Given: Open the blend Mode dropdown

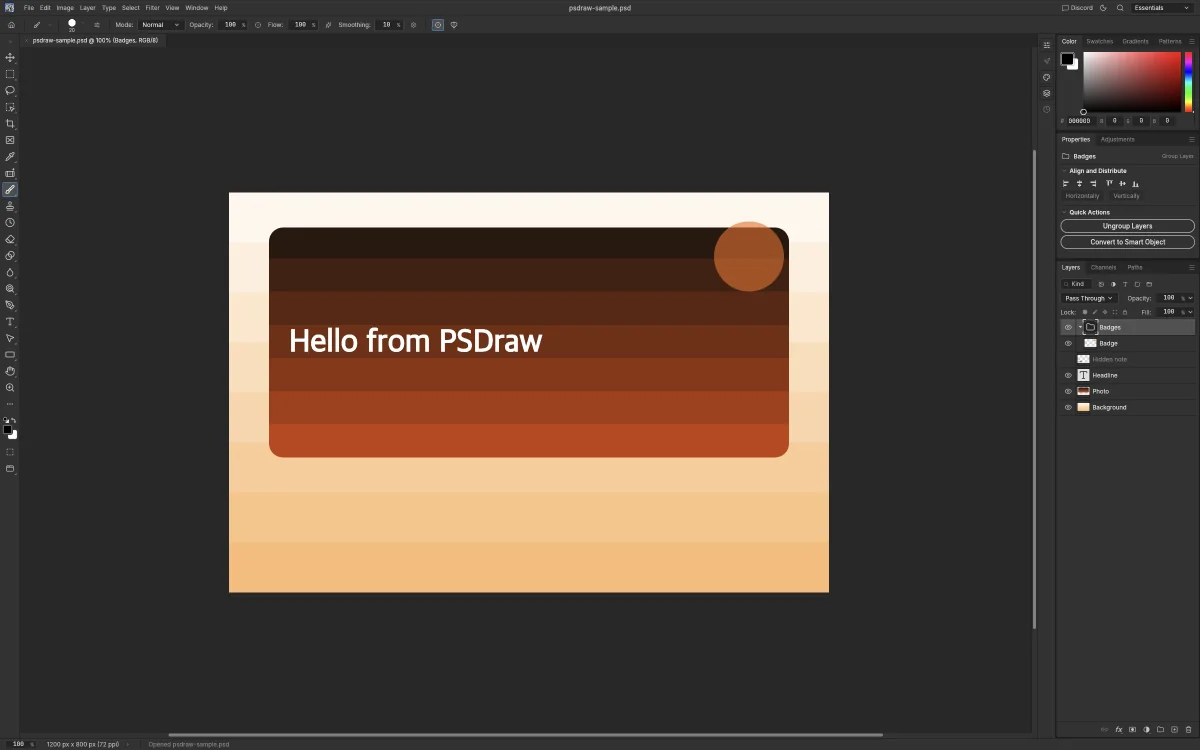Looking at the screenshot, I should (161, 24).
